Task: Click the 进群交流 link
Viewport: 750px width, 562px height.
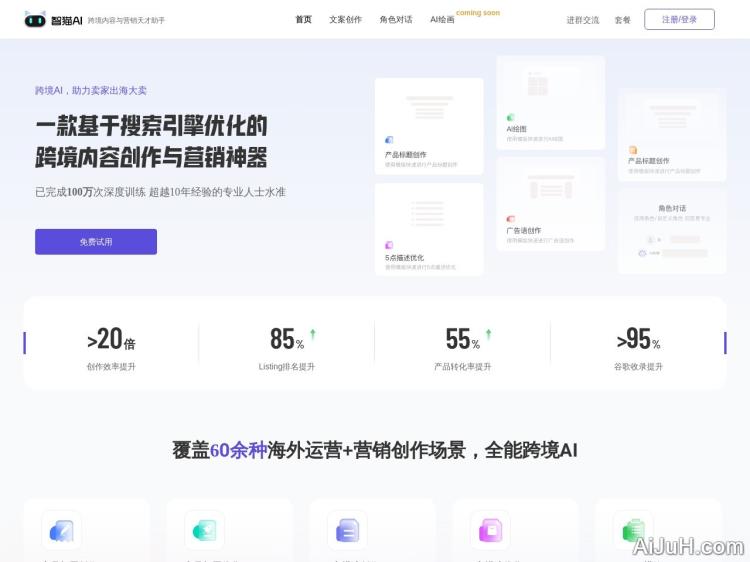Action: [x=582, y=20]
